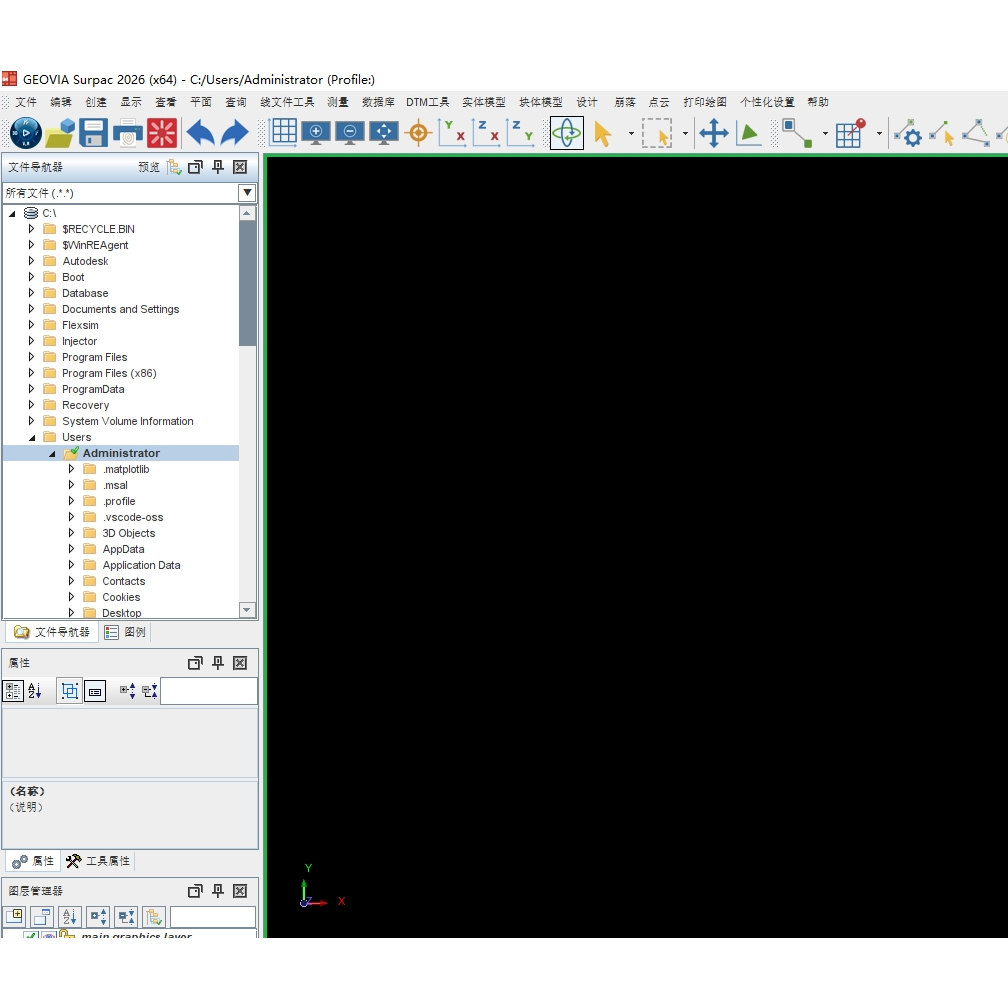Open the 帮助 menu
This screenshot has width=1008, height=1008.
coord(818,102)
